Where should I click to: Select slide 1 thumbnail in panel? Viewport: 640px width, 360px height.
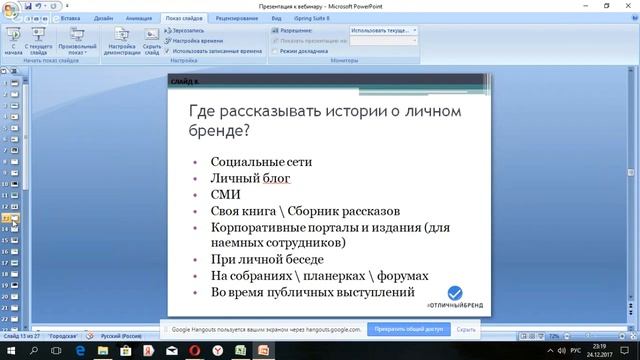14,83
